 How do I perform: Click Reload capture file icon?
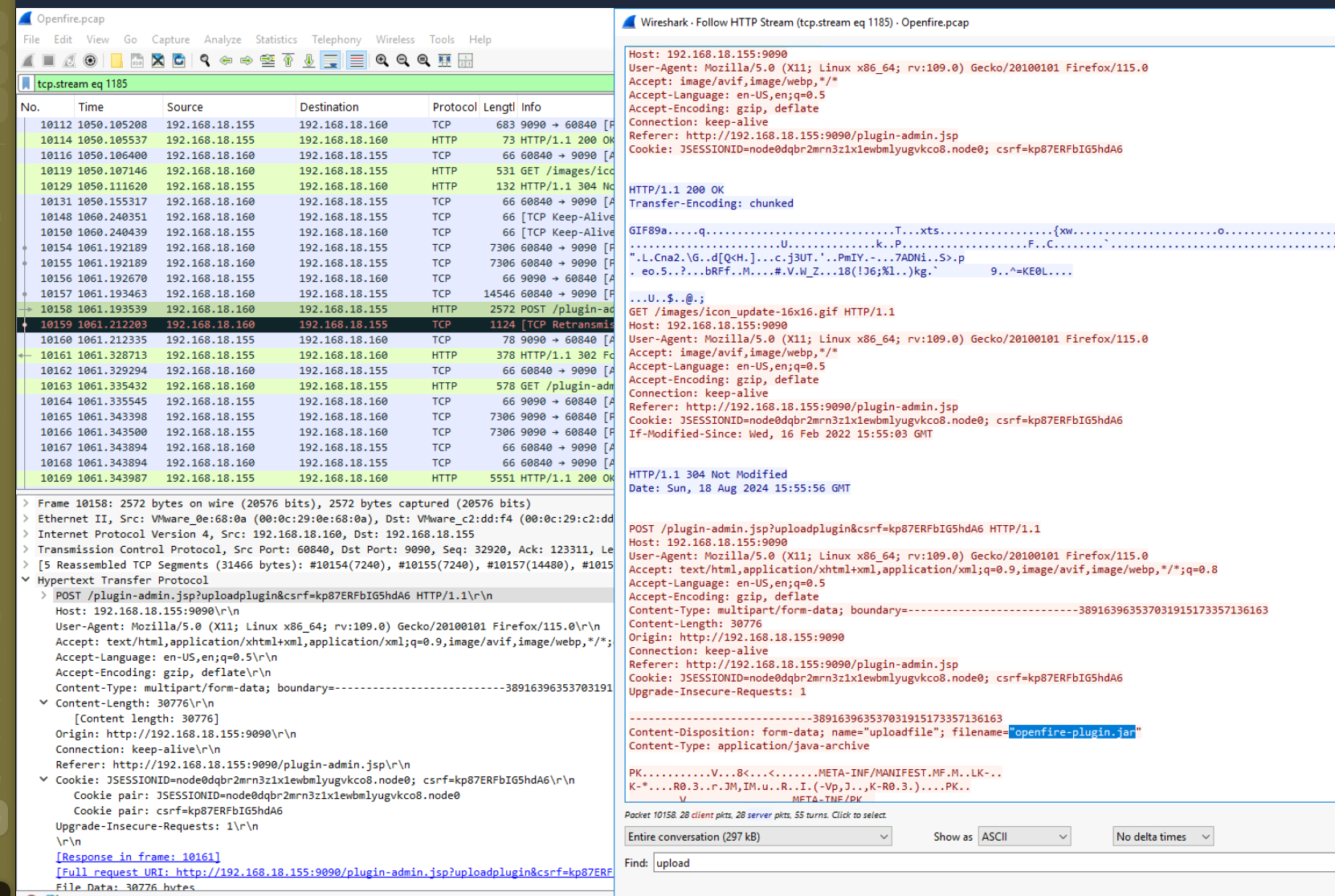point(178,60)
